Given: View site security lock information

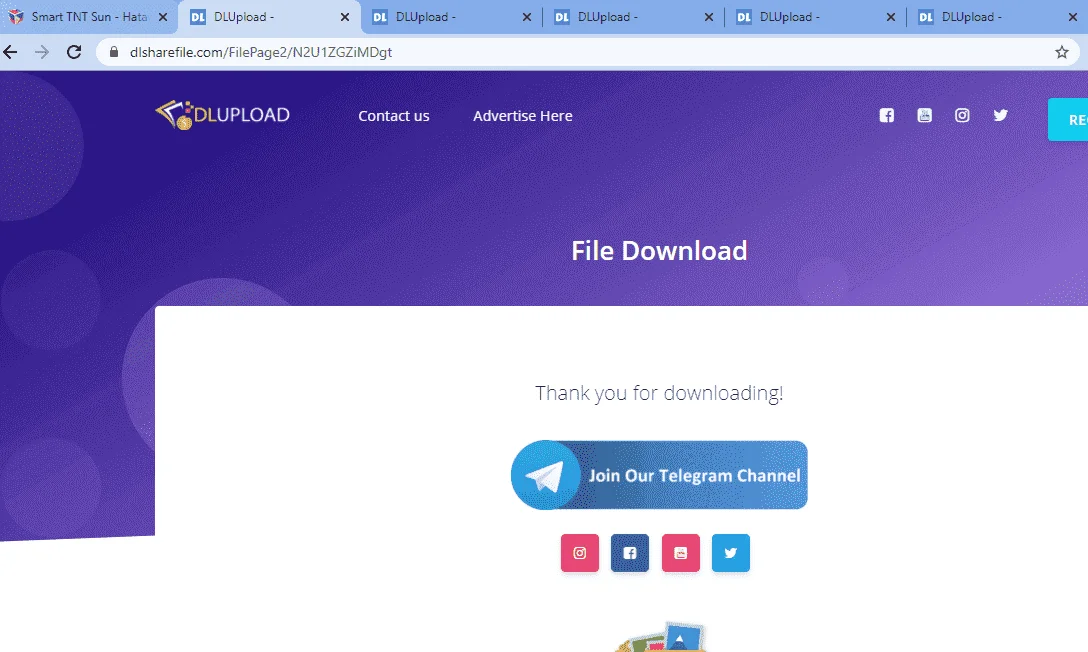Looking at the screenshot, I should pos(114,52).
